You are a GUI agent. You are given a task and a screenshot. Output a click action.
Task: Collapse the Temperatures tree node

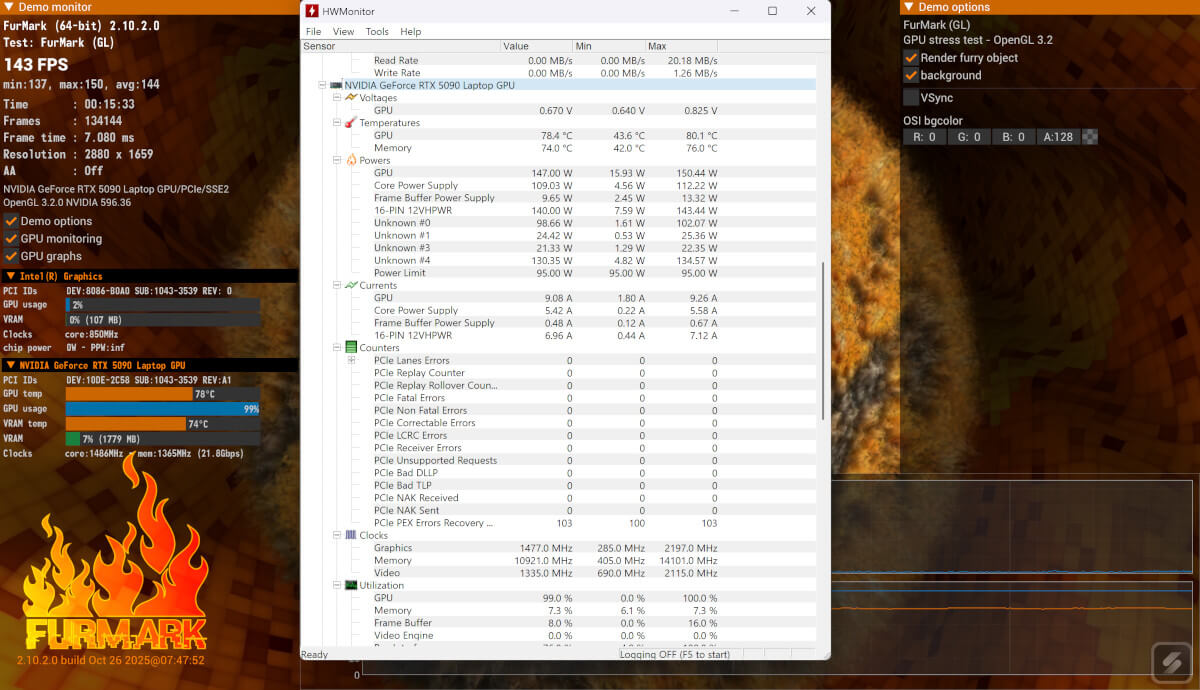pyautogui.click(x=337, y=123)
